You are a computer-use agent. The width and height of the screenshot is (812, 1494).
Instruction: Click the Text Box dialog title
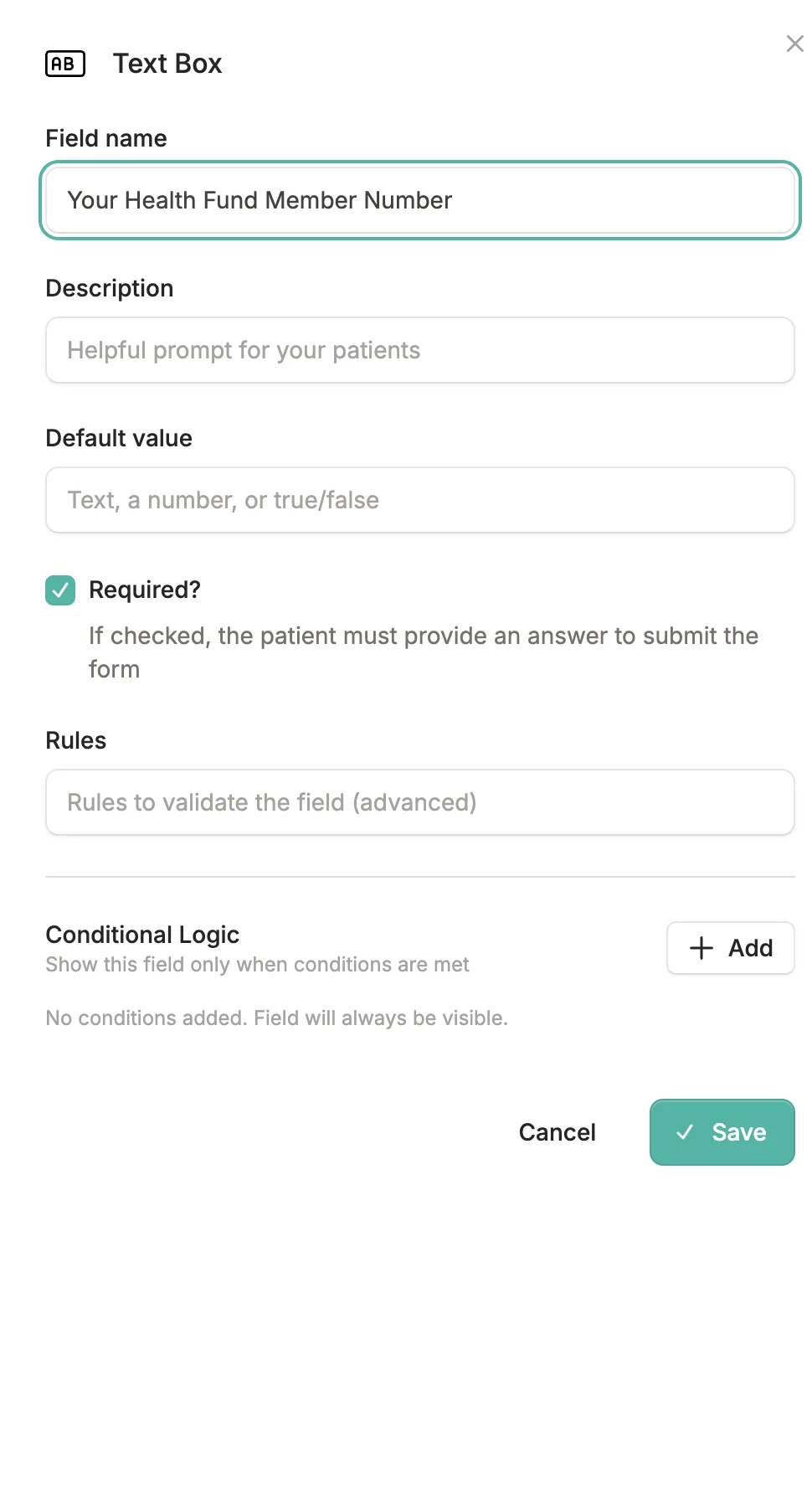(x=167, y=63)
